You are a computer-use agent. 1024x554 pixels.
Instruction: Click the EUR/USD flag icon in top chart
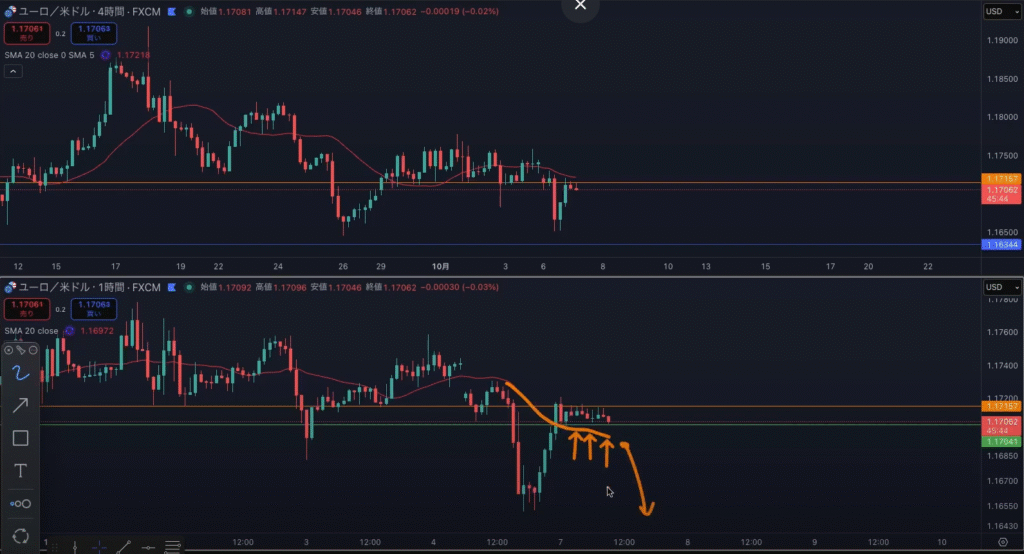8,13
